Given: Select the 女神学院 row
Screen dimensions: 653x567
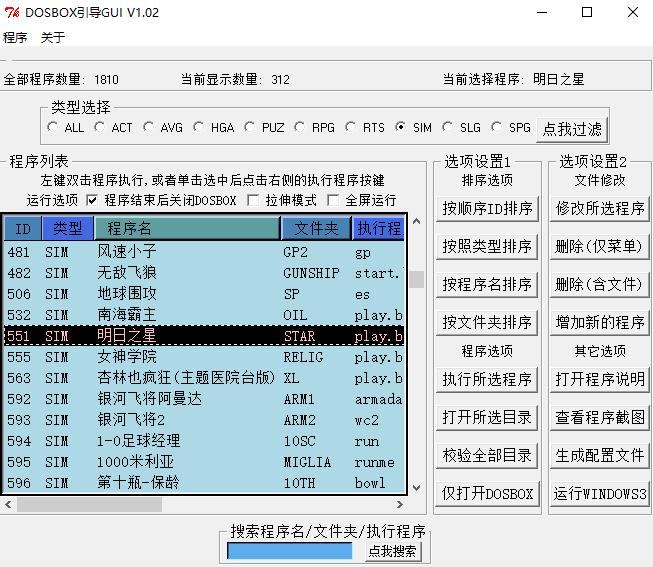Looking at the screenshot, I should [x=204, y=357].
